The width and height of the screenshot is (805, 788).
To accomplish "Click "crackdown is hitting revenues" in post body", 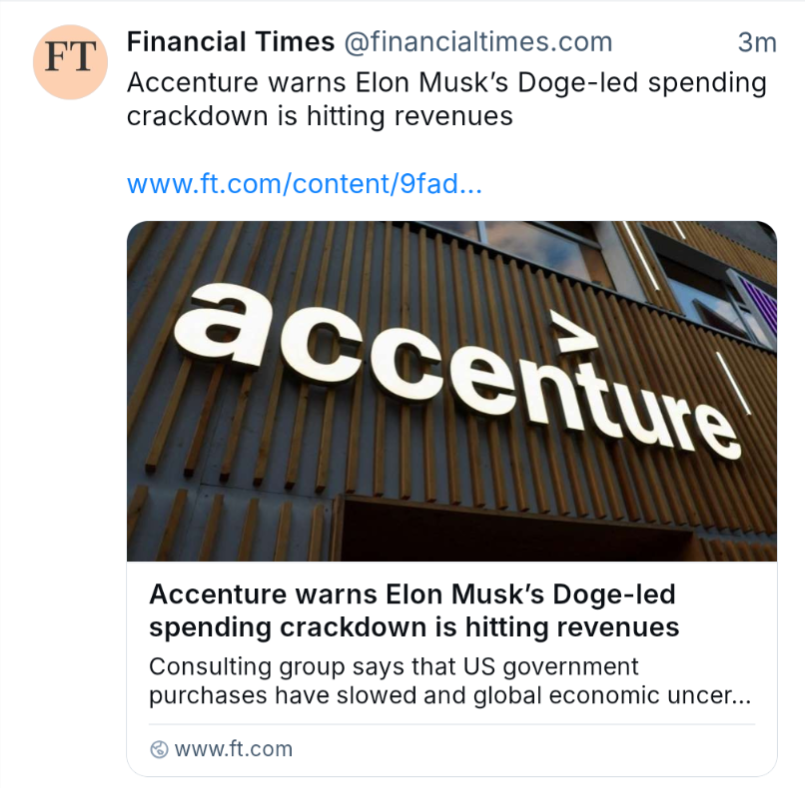I will (320, 116).
